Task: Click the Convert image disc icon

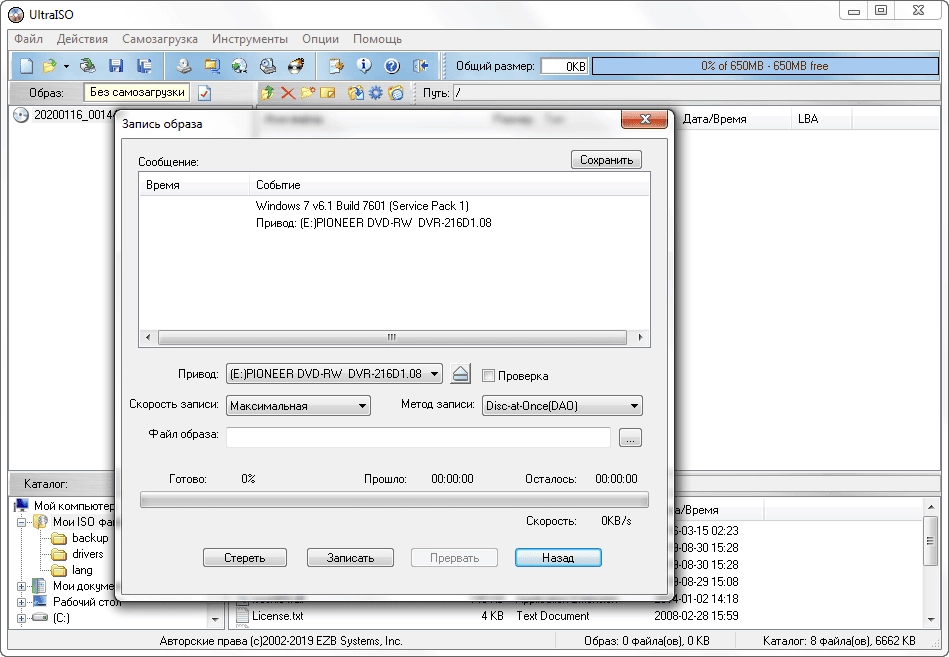Action: [x=240, y=66]
